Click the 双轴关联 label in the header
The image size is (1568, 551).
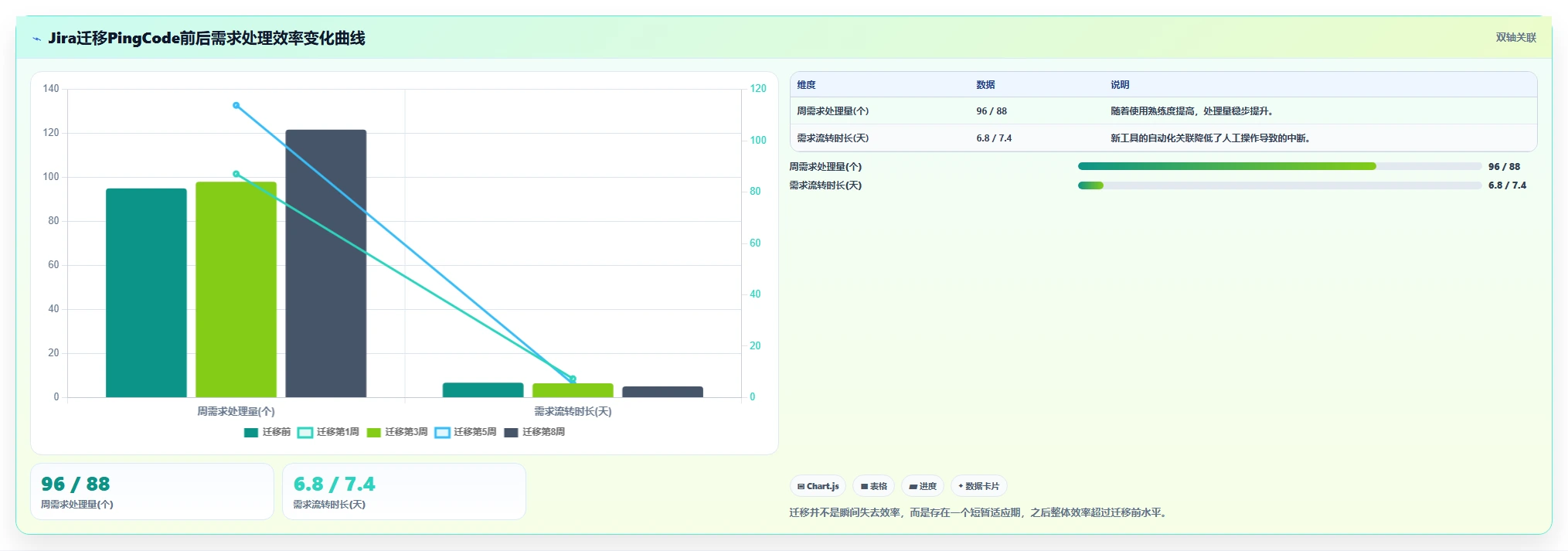[1515, 37]
